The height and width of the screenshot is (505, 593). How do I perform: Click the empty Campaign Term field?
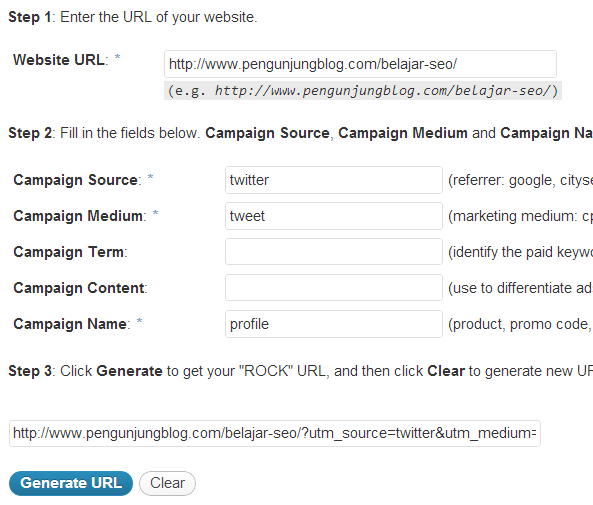(334, 252)
